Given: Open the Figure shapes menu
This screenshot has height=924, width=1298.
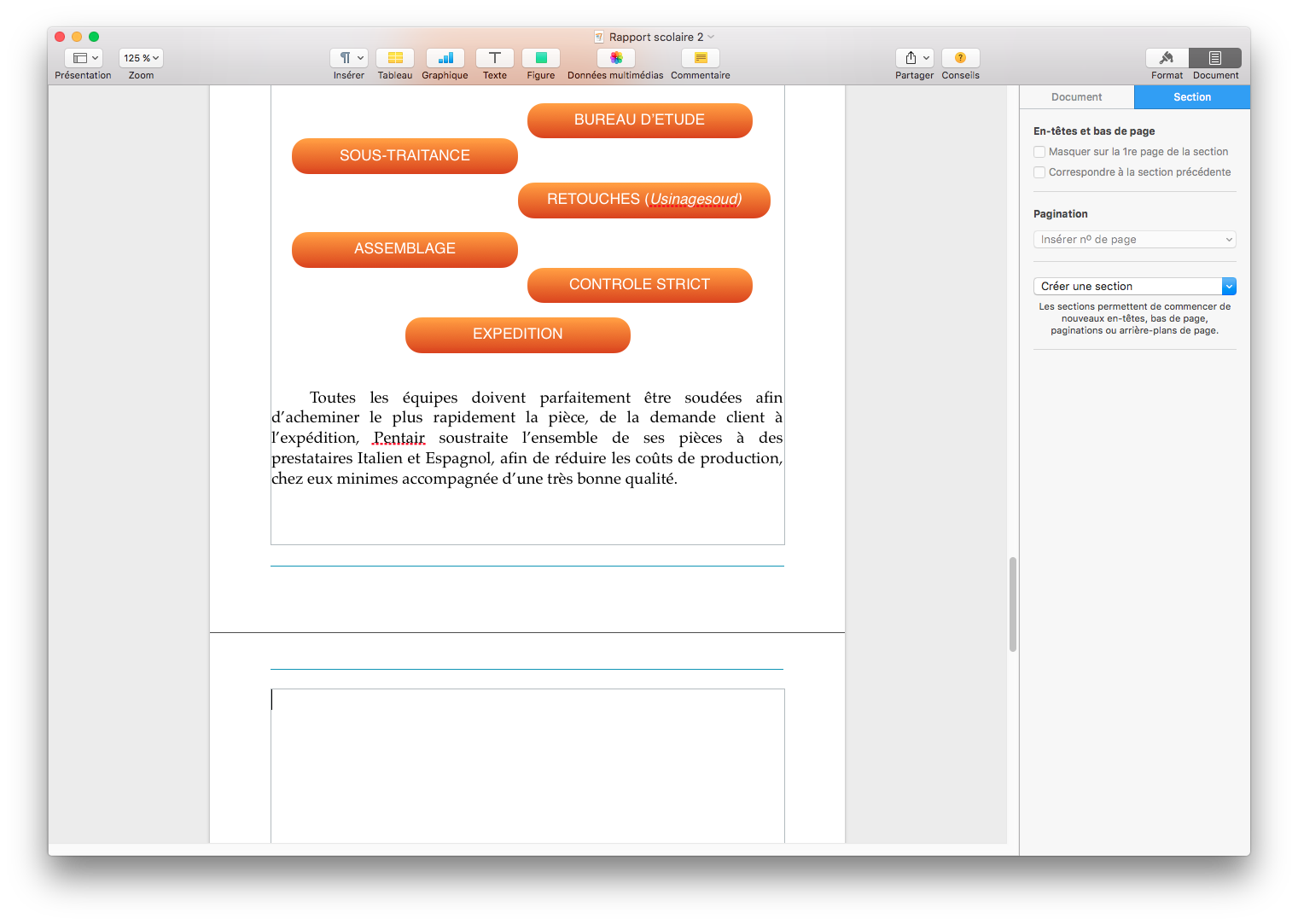Looking at the screenshot, I should 540,58.
